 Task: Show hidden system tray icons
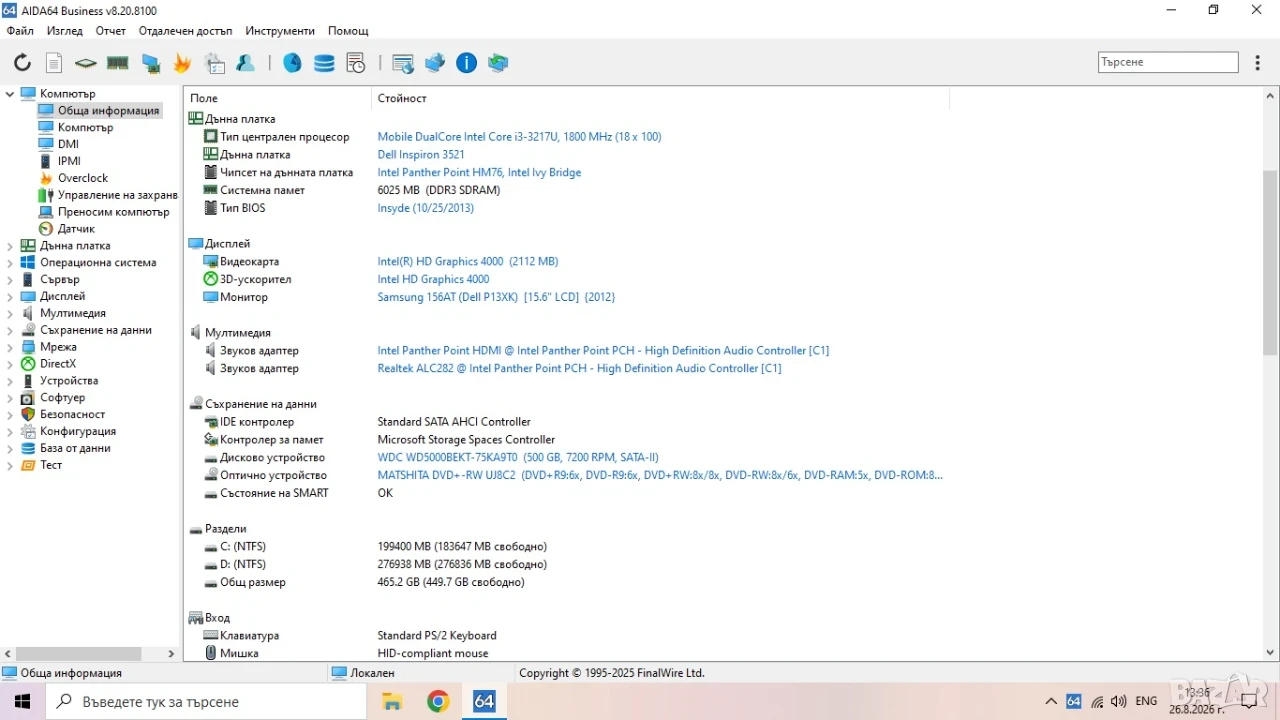click(x=1051, y=702)
